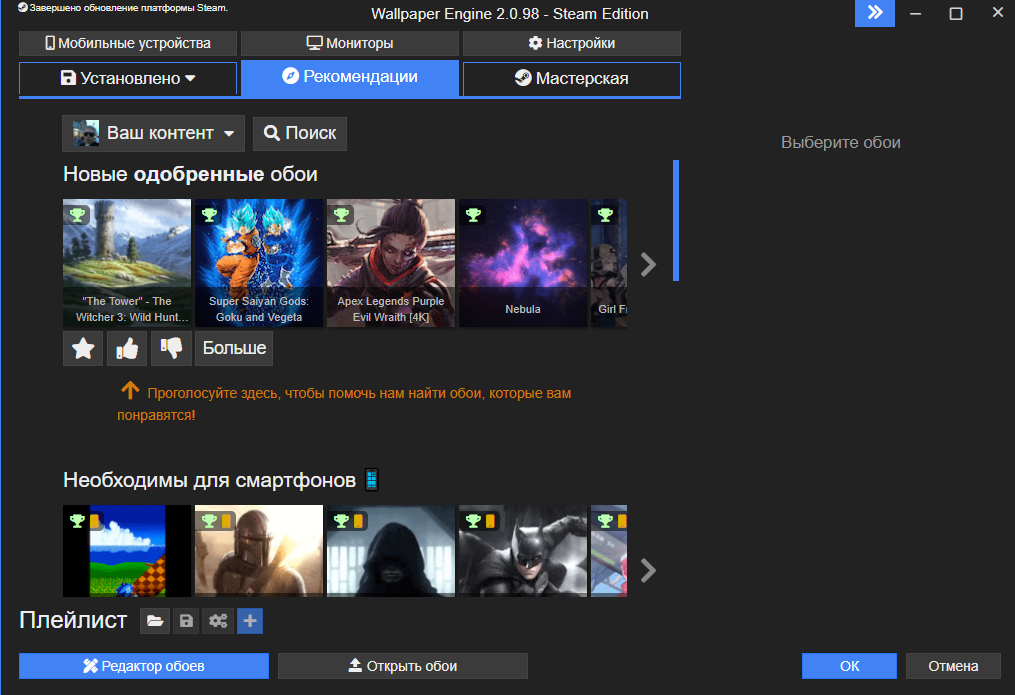Confirm with the ОК button
Viewport: 1015px width, 695px height.
coord(849,666)
